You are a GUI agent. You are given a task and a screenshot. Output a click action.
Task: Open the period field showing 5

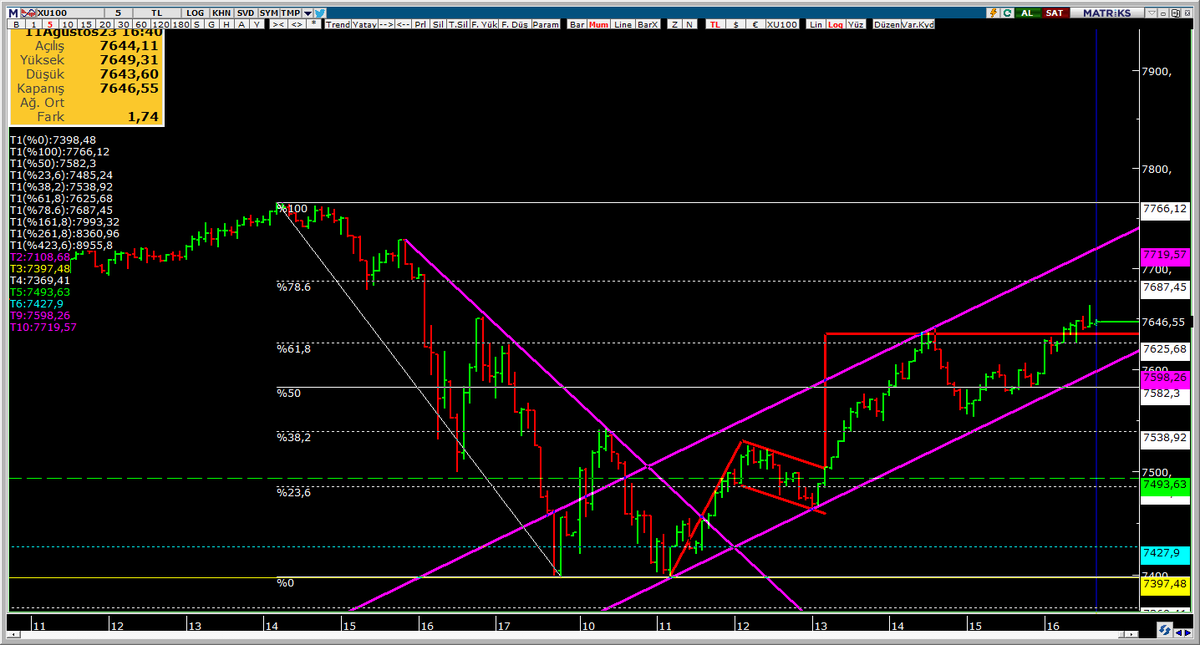[x=118, y=13]
